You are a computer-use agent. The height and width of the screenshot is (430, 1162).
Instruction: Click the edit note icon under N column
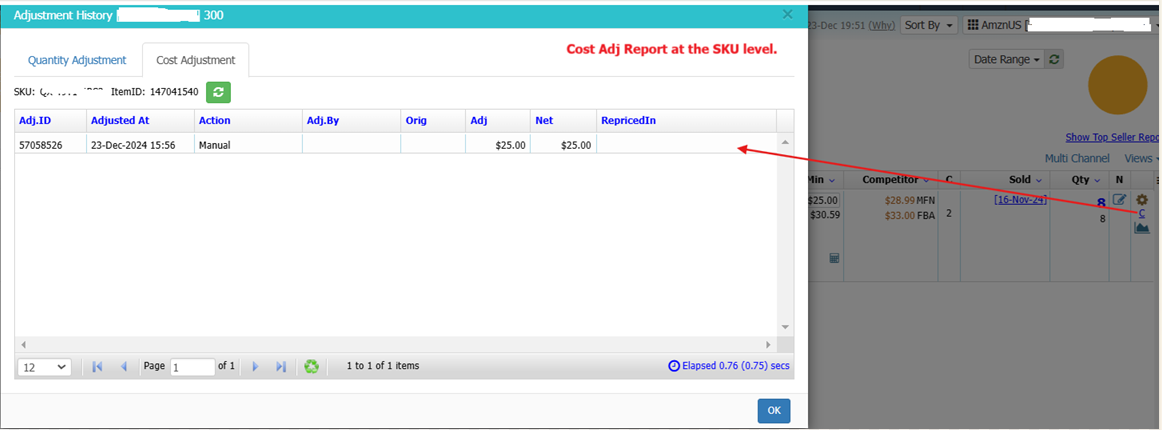point(1120,200)
